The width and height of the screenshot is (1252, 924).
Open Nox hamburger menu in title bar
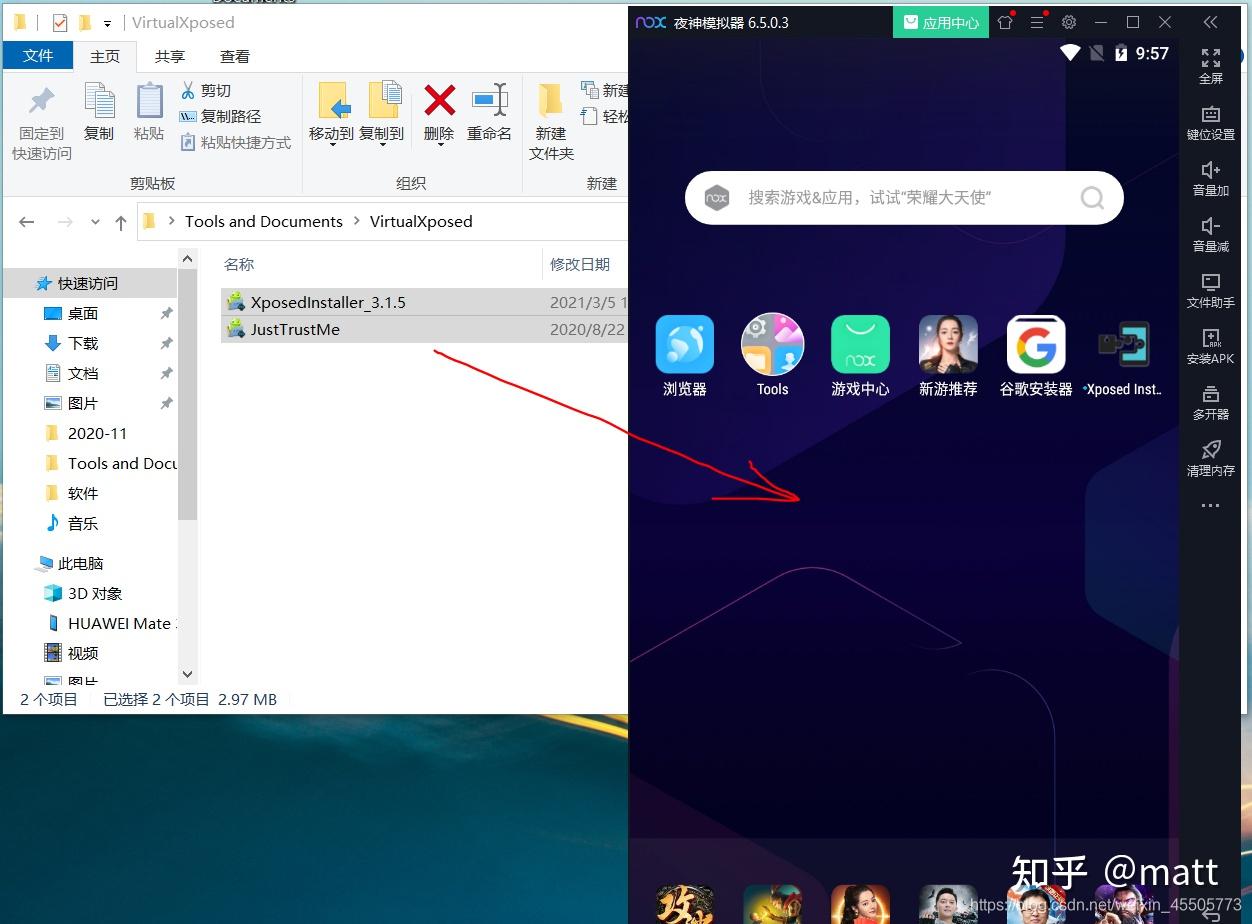[1037, 22]
